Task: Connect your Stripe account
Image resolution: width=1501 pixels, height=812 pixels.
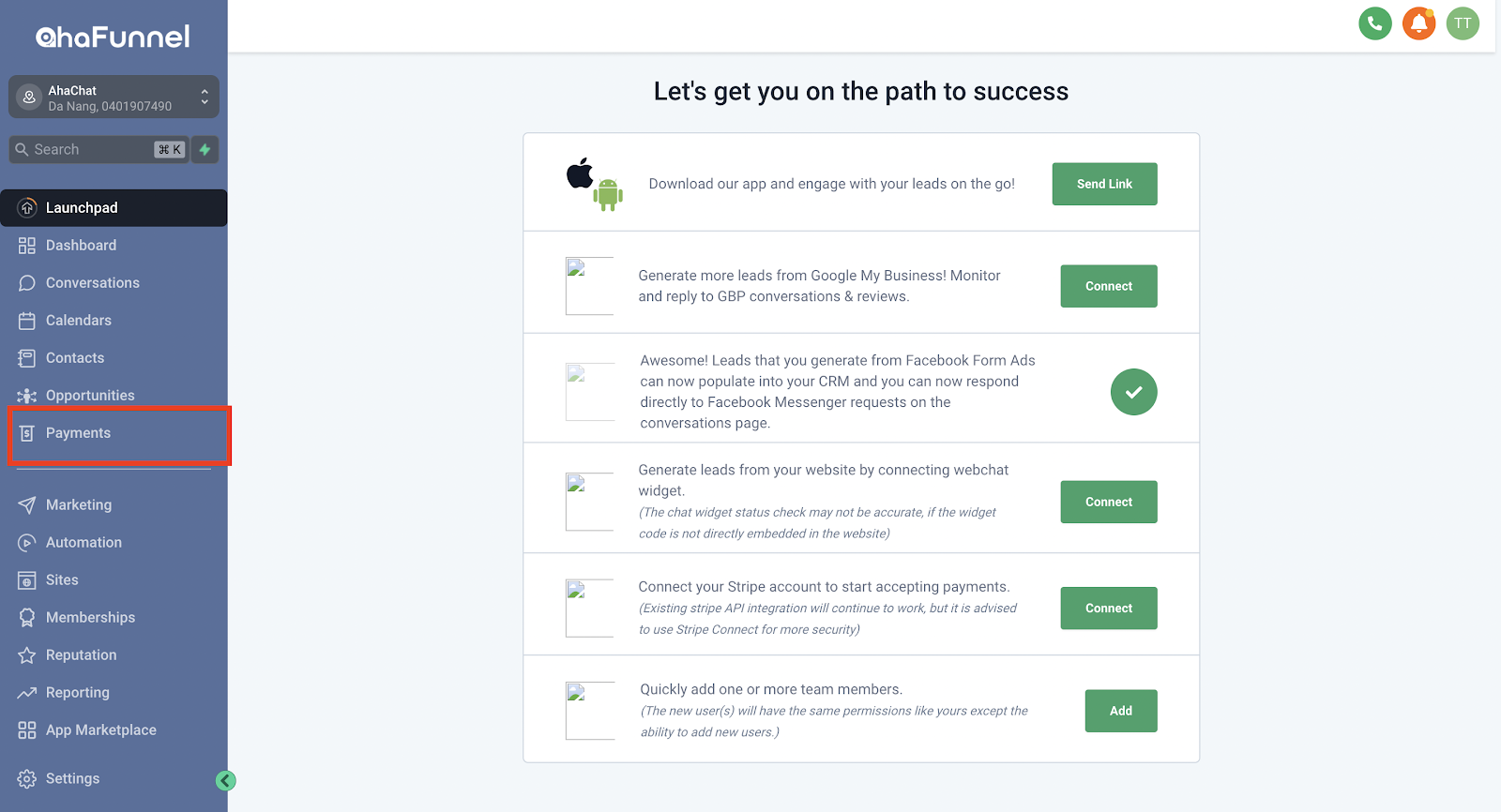Action: [x=1109, y=608]
